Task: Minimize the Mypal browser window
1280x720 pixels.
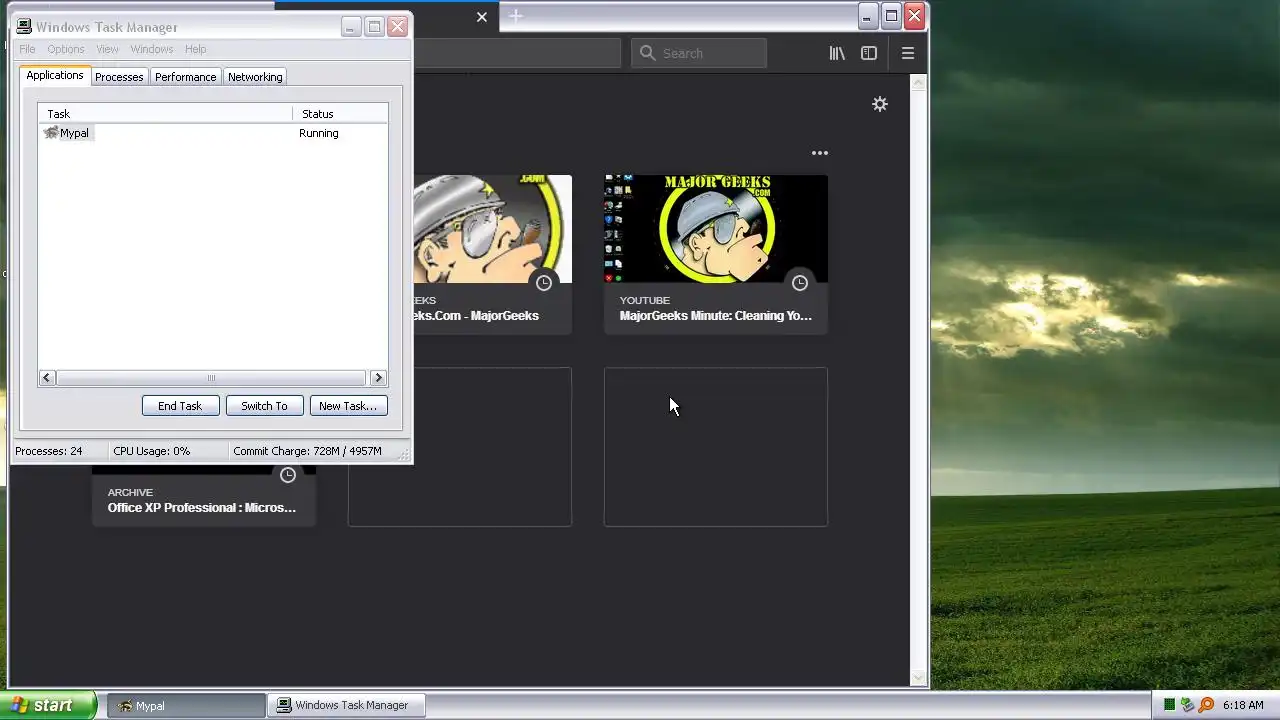Action: point(868,16)
